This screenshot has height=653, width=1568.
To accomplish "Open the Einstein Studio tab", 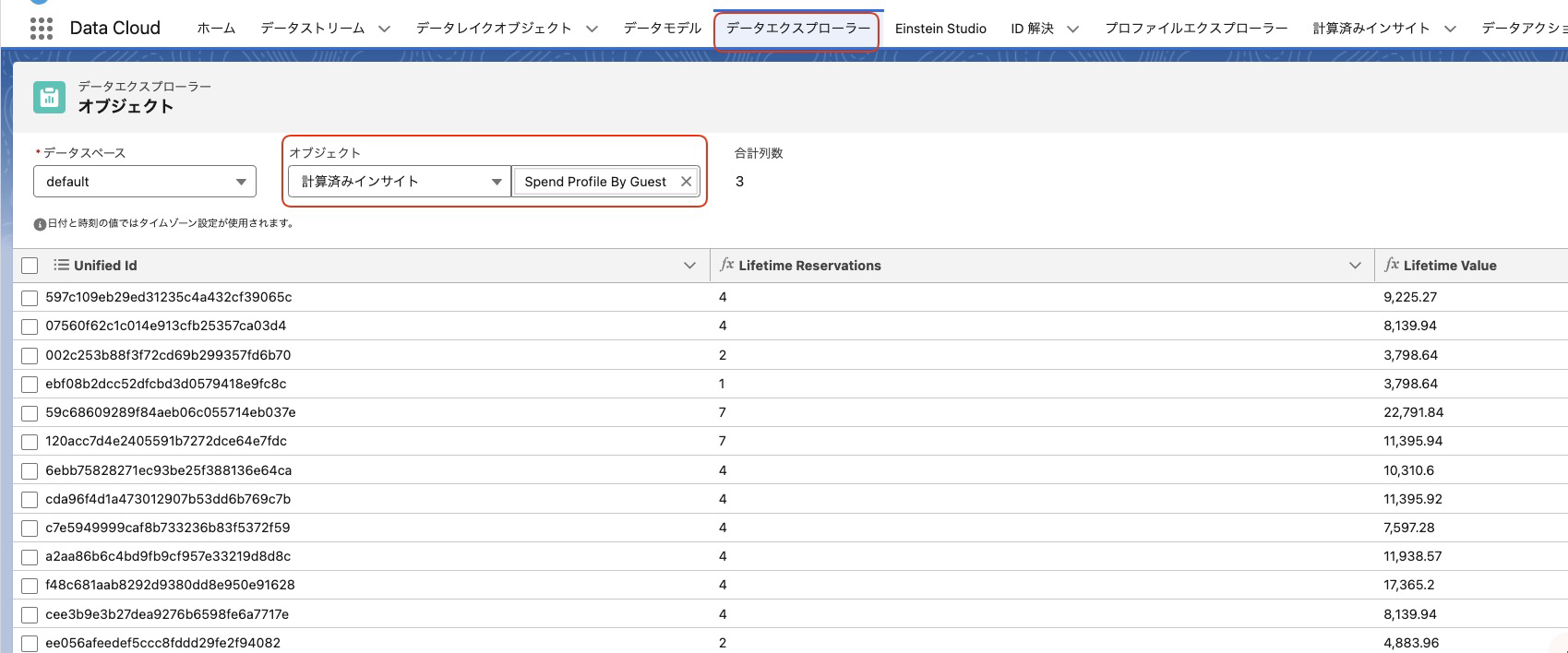I will point(940,29).
